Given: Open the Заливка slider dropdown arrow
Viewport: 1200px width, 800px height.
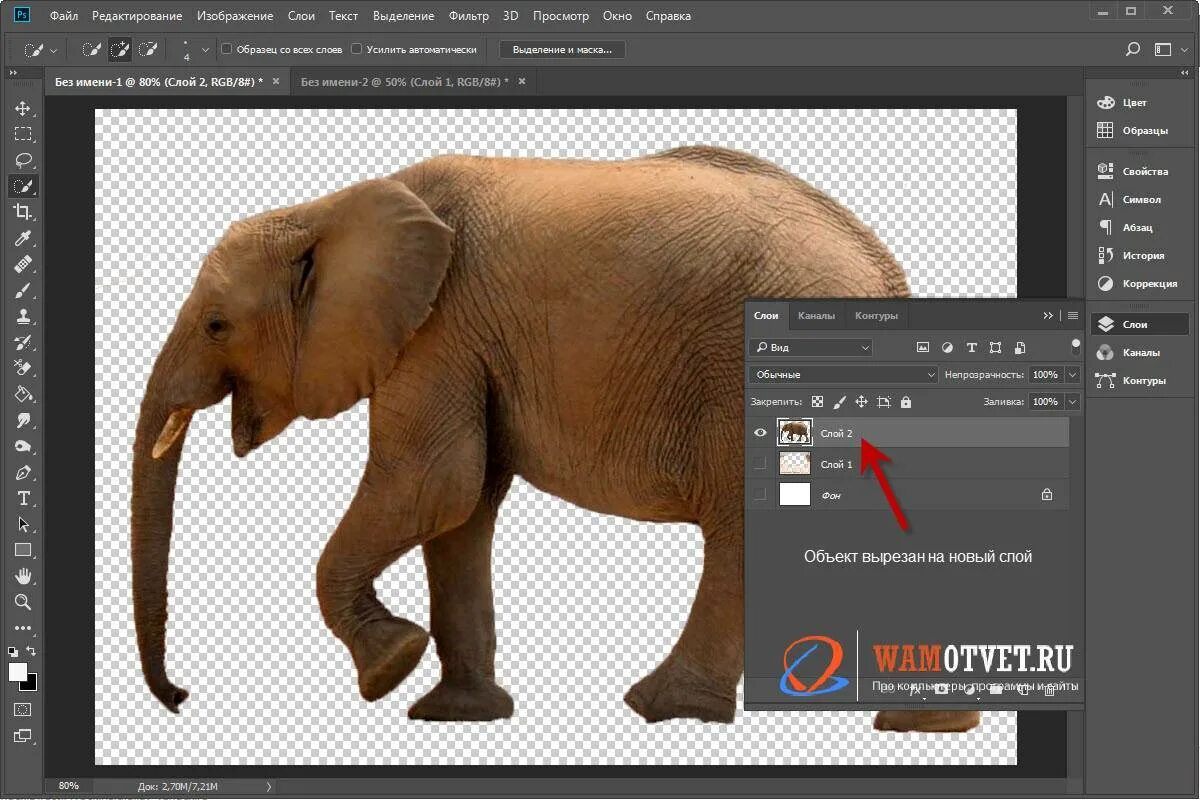Looking at the screenshot, I should 1073,402.
